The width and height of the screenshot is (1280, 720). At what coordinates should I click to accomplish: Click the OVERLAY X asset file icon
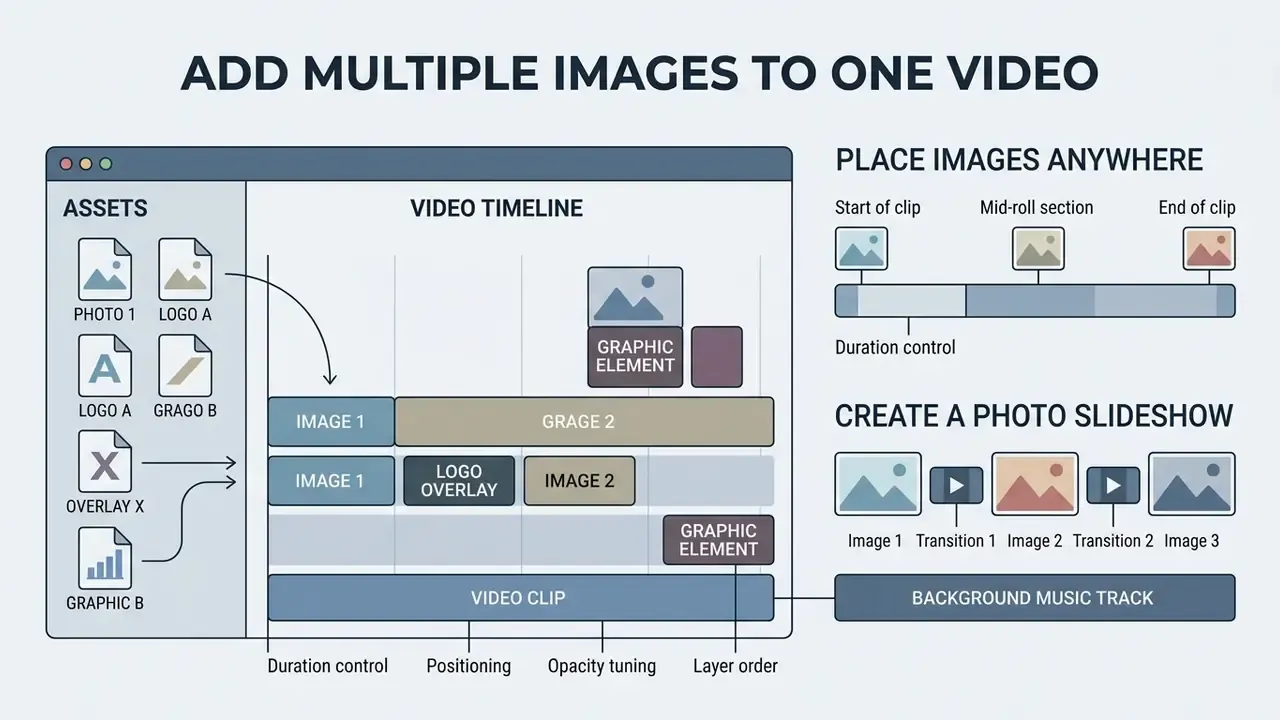(x=105, y=462)
